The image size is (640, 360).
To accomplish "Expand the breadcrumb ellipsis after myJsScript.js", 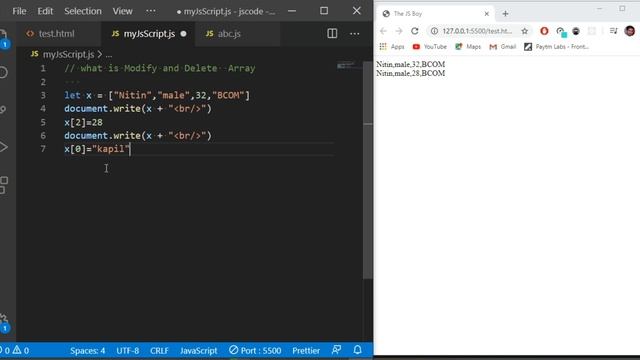I will coord(109,54).
